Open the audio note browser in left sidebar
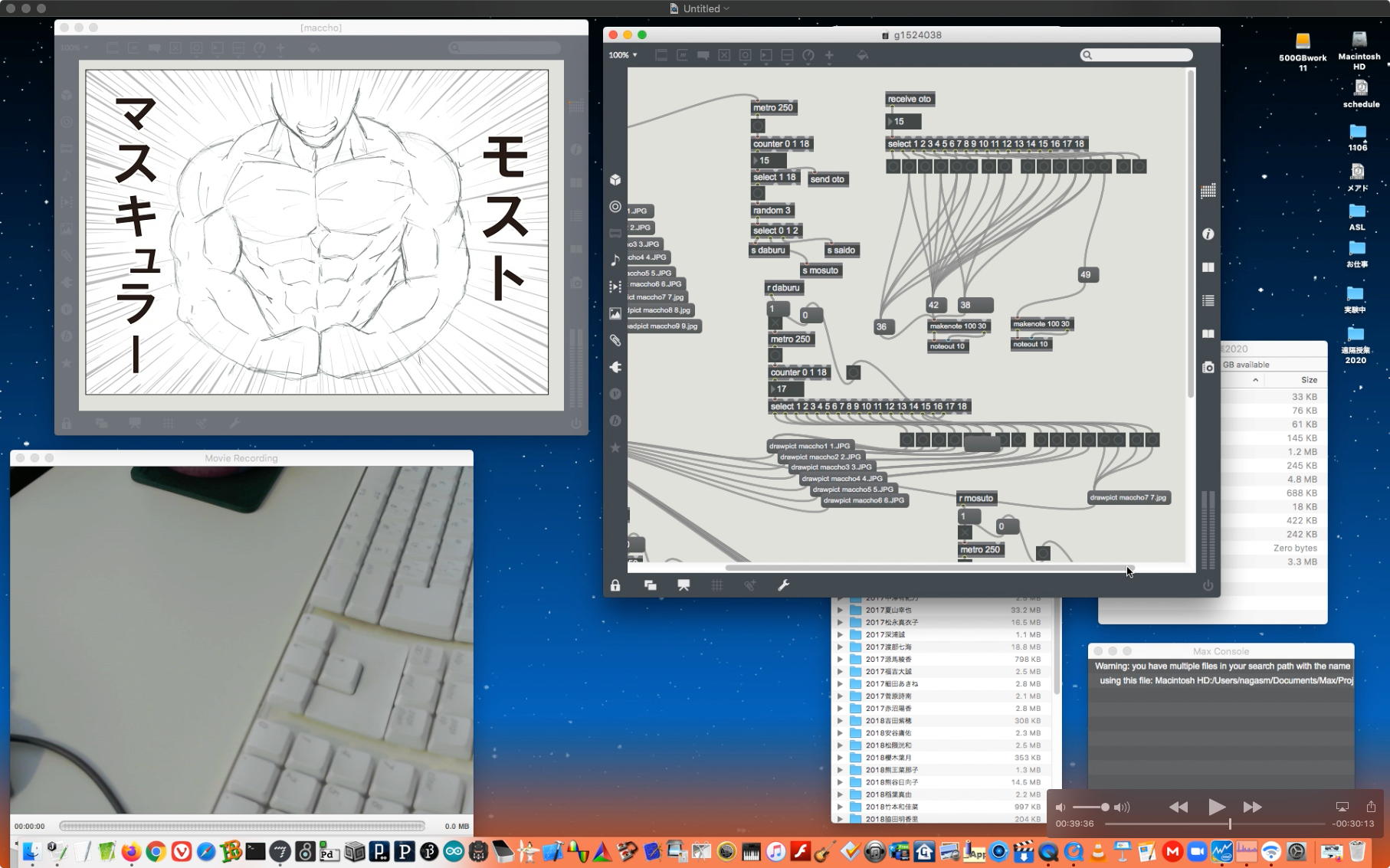The image size is (1390, 868). coord(615,260)
